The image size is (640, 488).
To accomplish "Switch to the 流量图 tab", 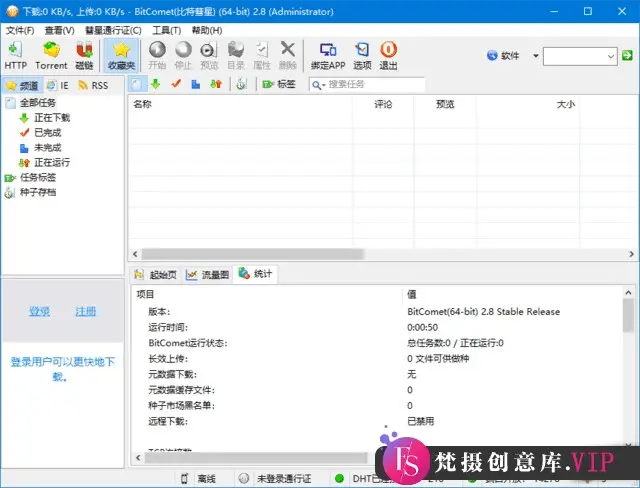I will (207, 275).
